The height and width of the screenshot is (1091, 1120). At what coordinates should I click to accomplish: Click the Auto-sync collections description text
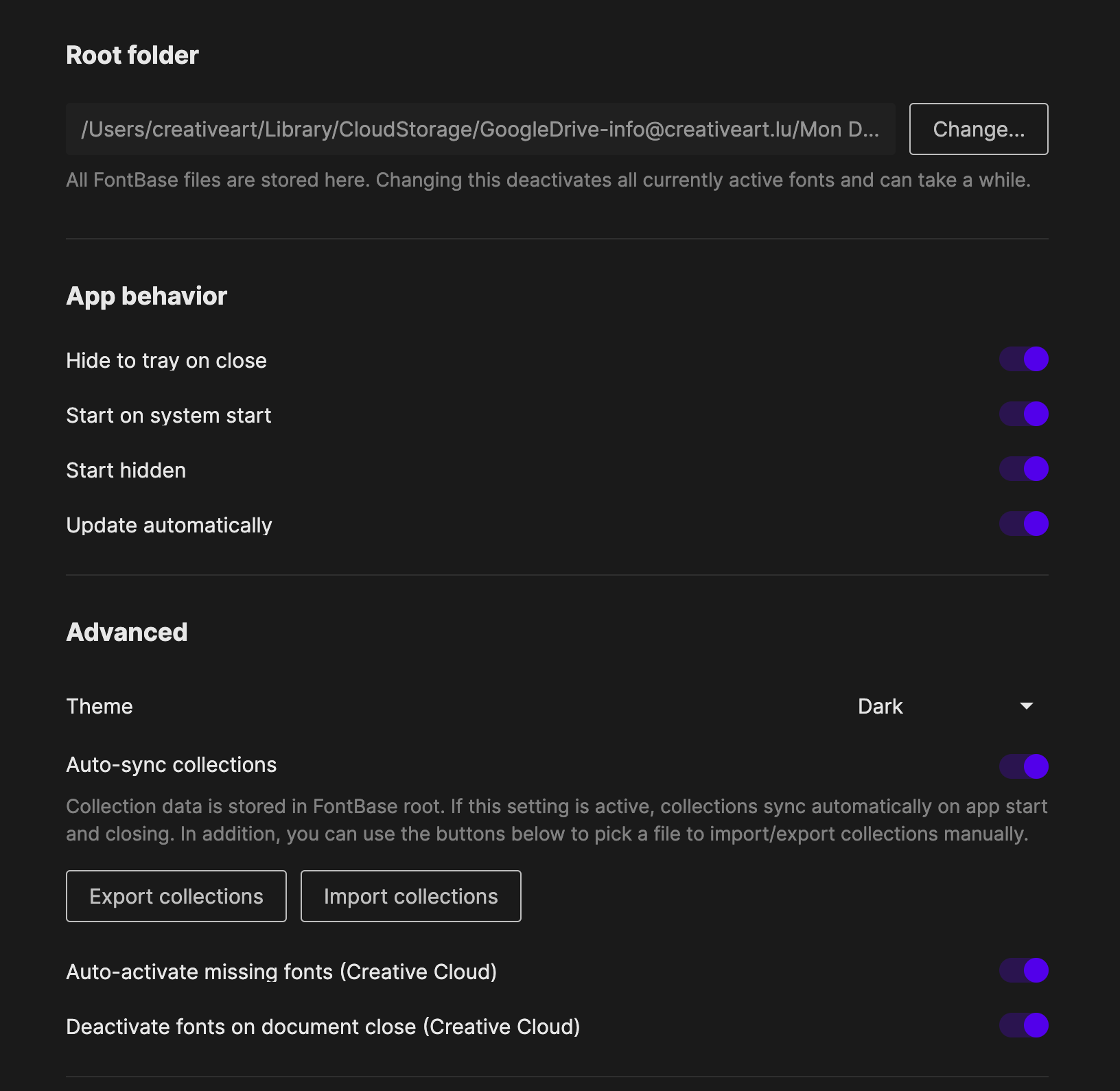pos(556,820)
